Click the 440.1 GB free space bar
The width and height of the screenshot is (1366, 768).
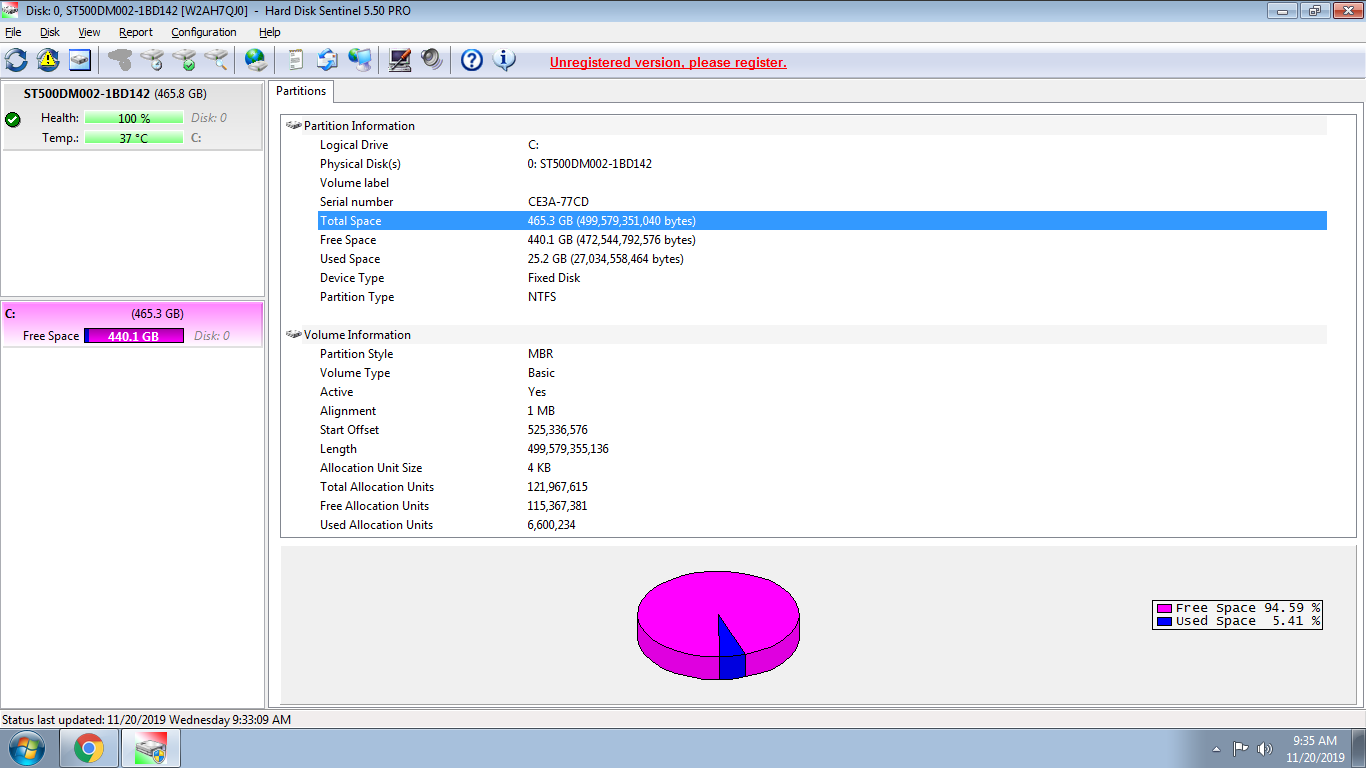click(134, 336)
